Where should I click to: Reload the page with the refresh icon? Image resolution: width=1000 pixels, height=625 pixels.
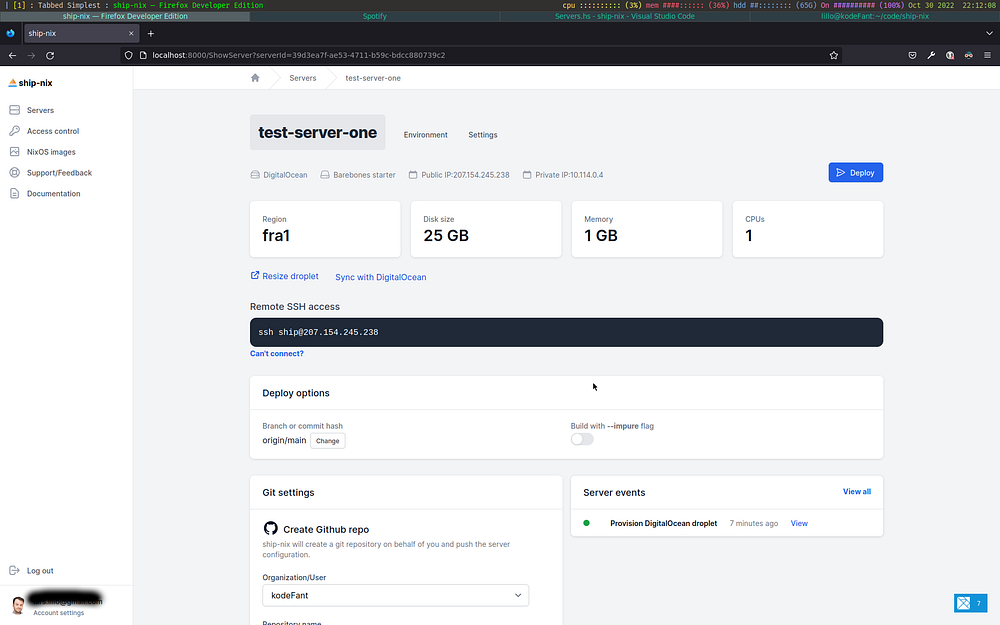pyautogui.click(x=48, y=55)
